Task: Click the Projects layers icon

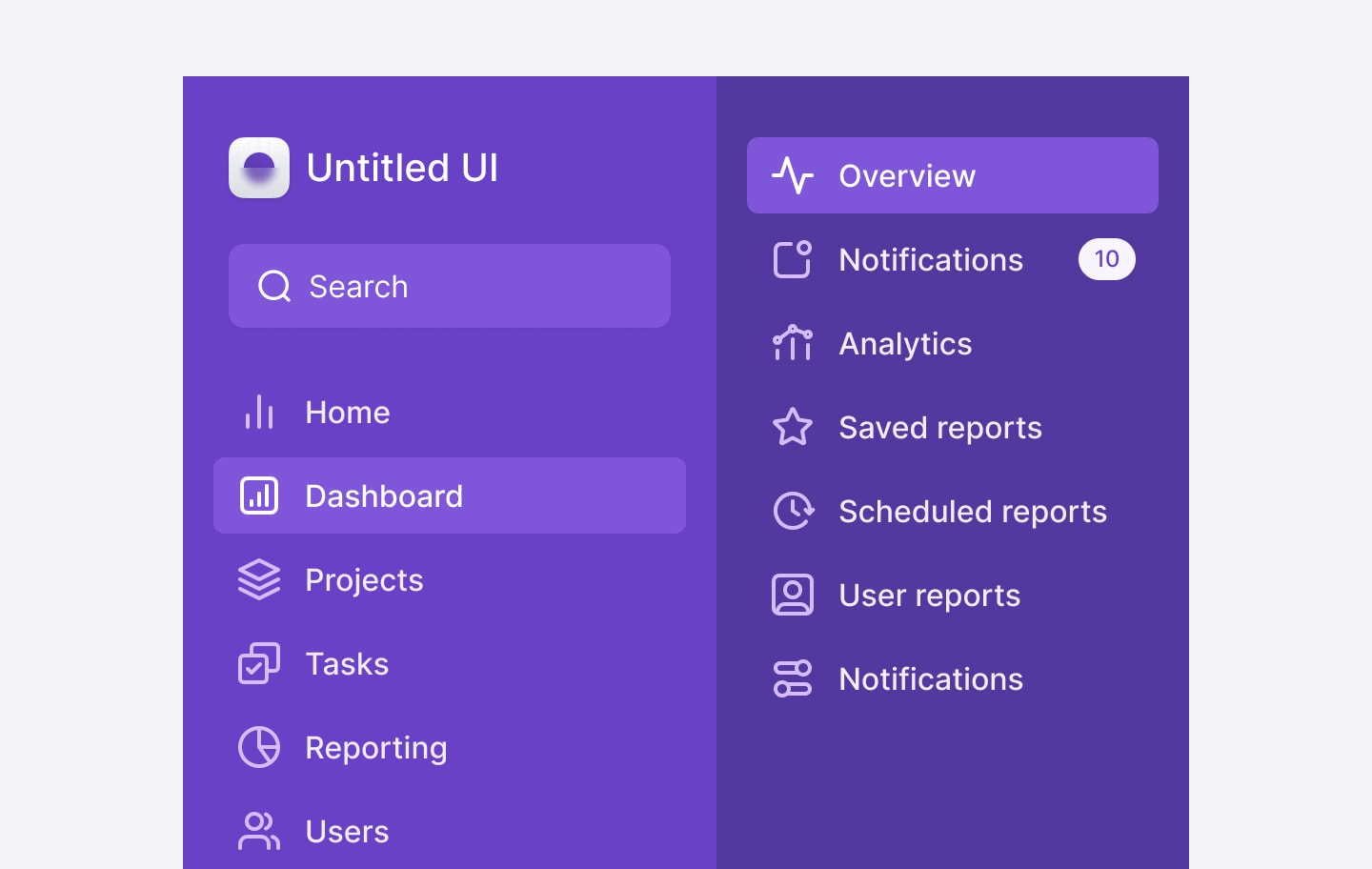Action: (257, 579)
